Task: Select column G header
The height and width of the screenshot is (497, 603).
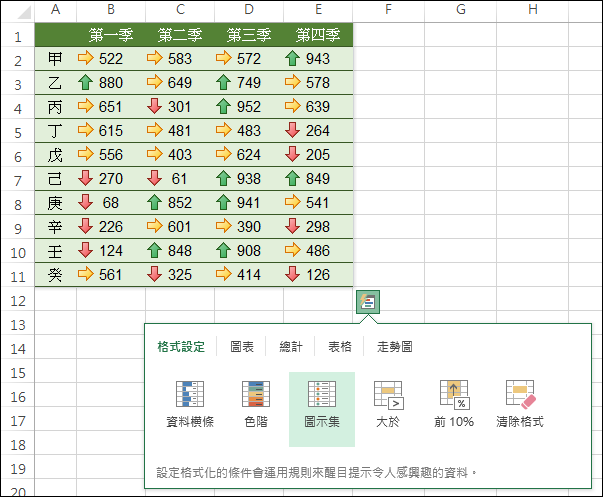Action: pos(460,10)
